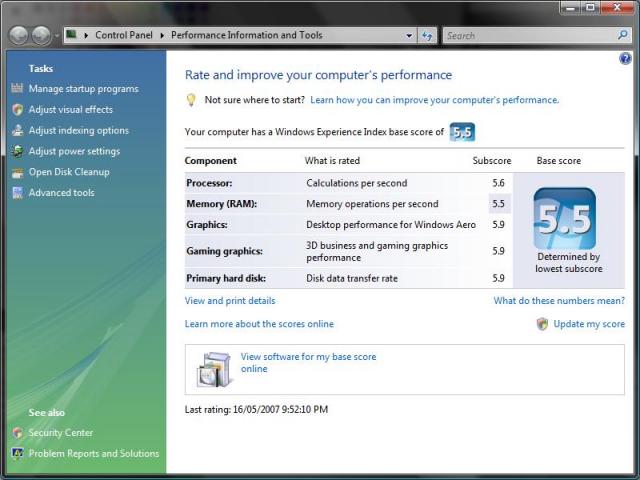Click Update my score link
The image size is (640, 480).
pyautogui.click(x=589, y=324)
